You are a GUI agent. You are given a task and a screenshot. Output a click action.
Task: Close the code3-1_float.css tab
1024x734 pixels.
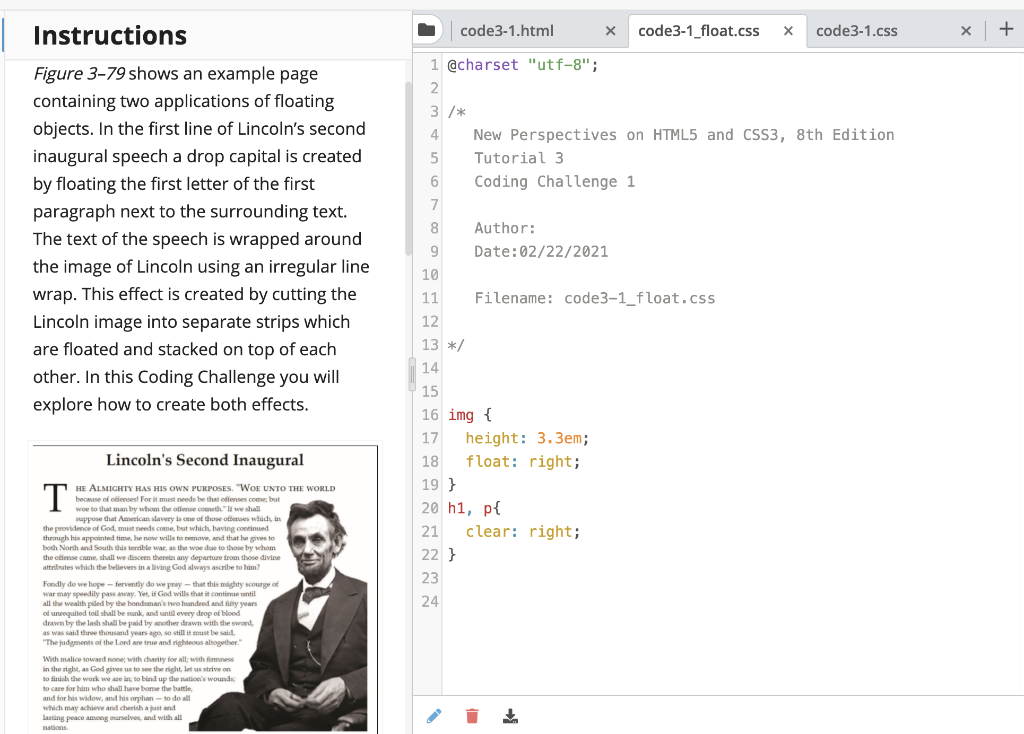click(789, 30)
